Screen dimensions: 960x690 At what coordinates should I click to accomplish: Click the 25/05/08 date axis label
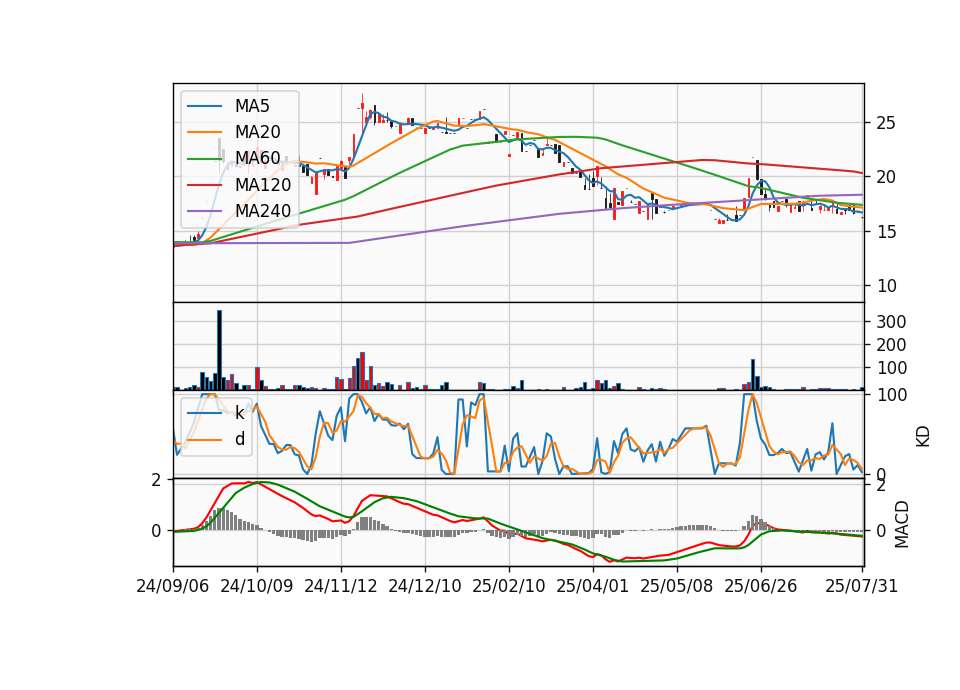pyautogui.click(x=677, y=587)
